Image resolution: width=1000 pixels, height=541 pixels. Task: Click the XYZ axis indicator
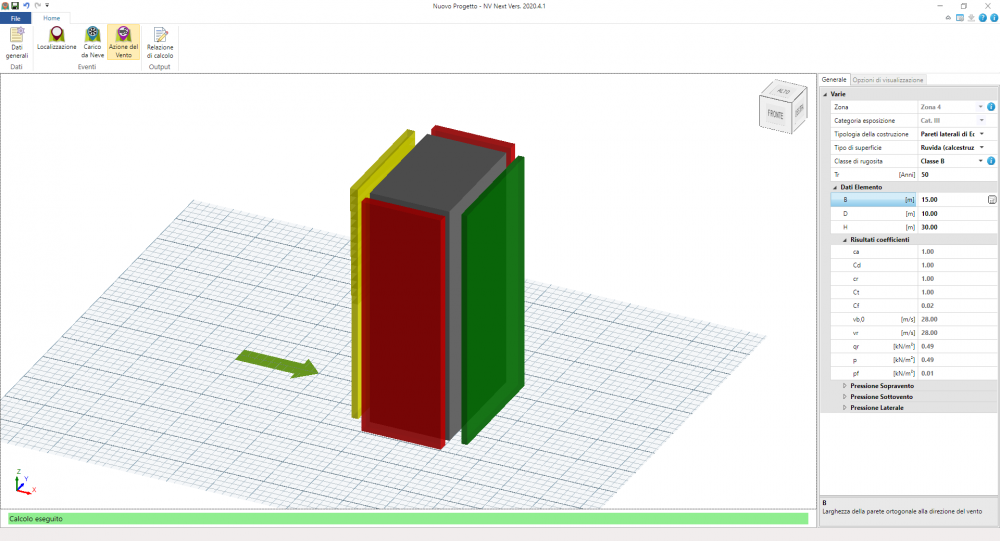(x=24, y=482)
